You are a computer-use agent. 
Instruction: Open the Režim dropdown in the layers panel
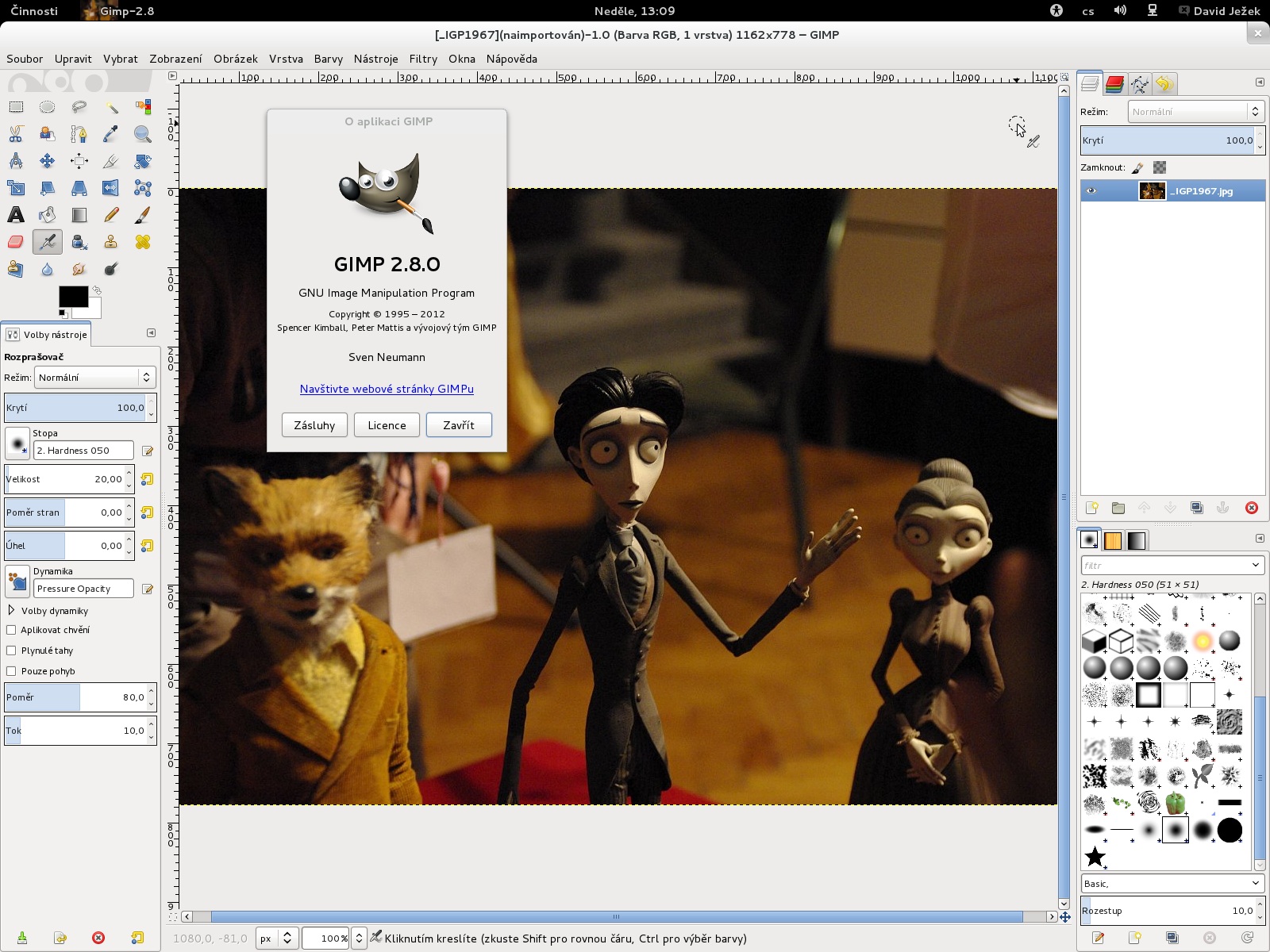1195,112
